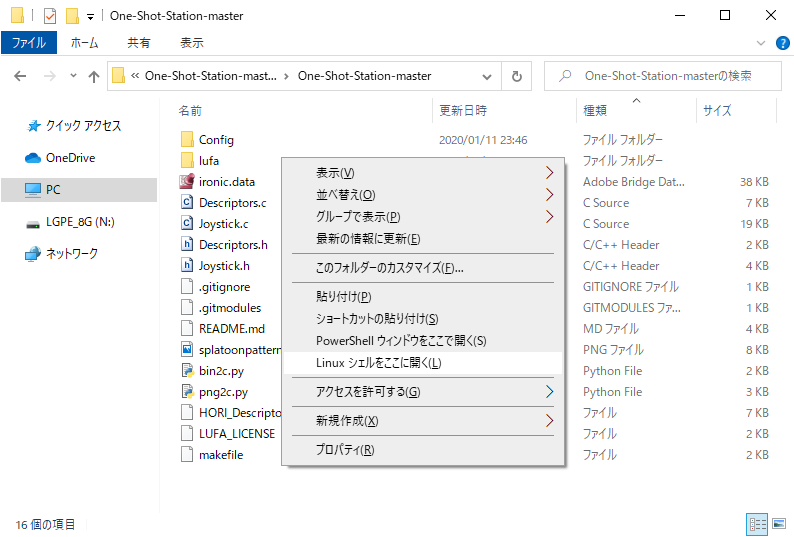Screen dimensions: 794x537
Task: Select the Config folder icon
Action: [187, 139]
